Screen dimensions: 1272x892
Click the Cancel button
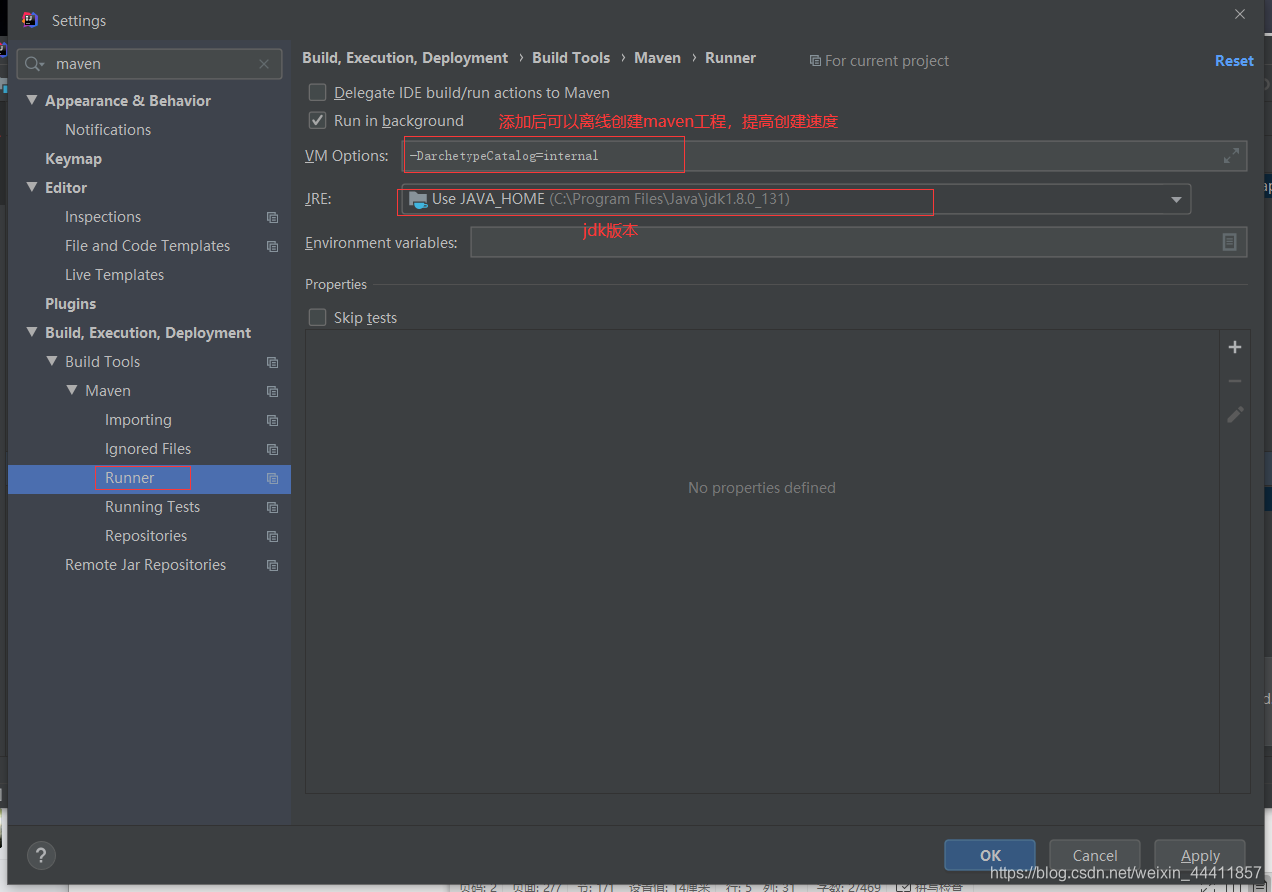pyautogui.click(x=1095, y=855)
